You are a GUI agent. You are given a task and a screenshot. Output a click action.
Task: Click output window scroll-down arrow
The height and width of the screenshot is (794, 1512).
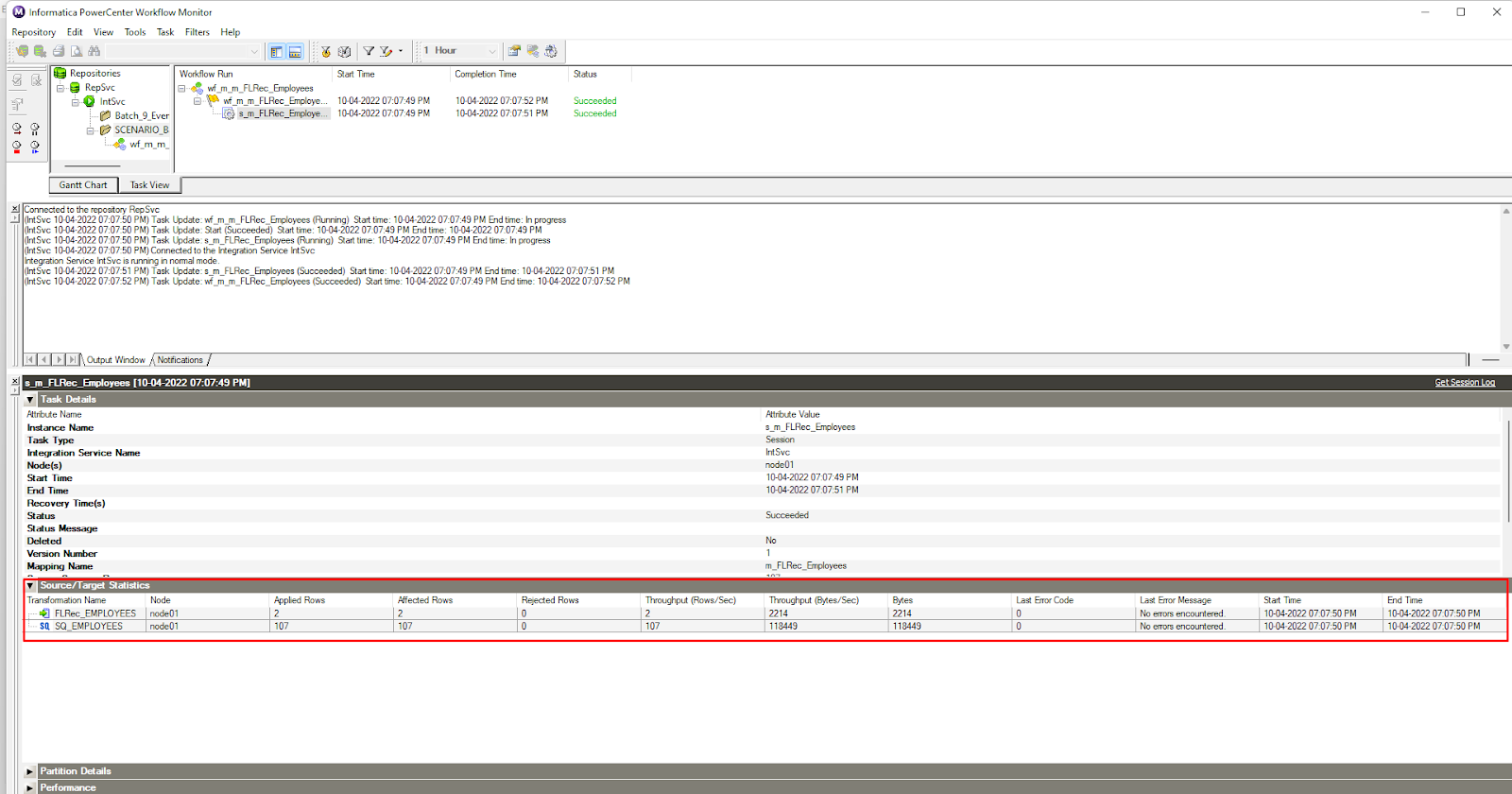[1506, 347]
